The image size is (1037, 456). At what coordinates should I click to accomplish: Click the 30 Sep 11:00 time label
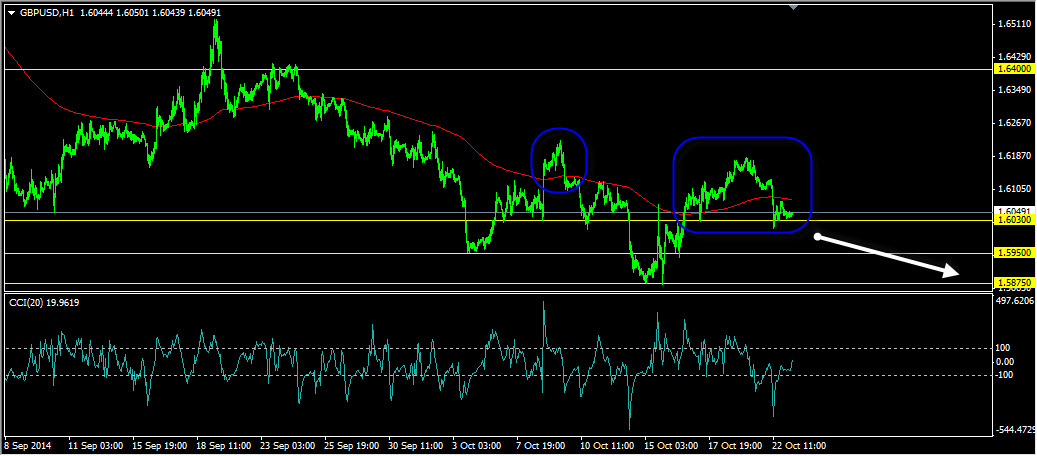click(x=417, y=445)
